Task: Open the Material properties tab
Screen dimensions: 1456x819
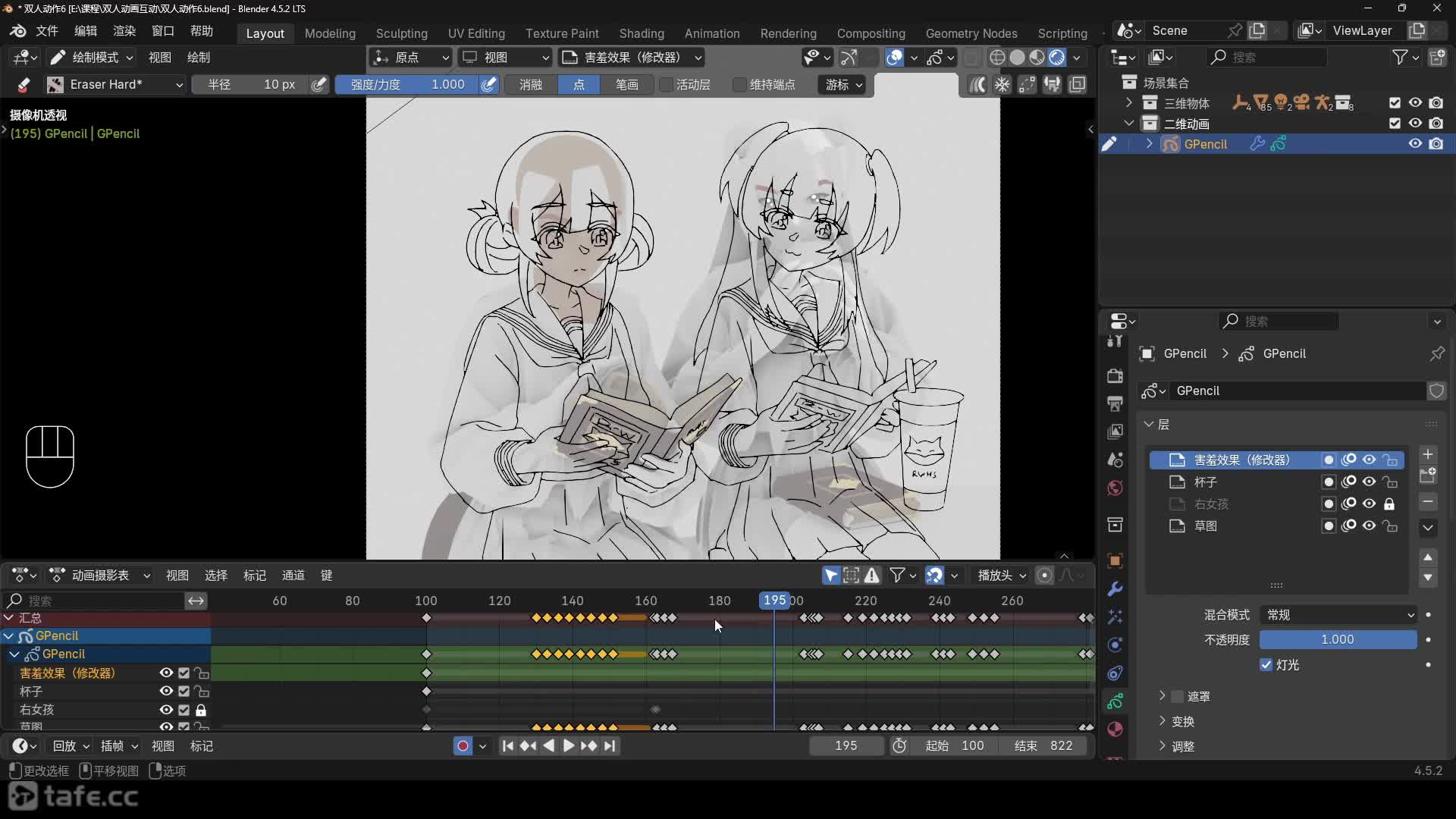Action: [x=1115, y=730]
